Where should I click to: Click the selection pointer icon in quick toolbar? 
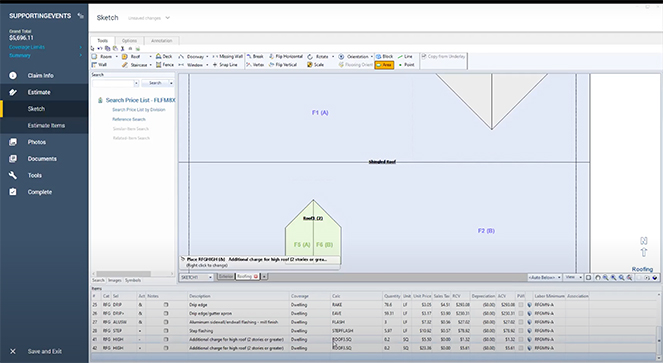[93, 48]
